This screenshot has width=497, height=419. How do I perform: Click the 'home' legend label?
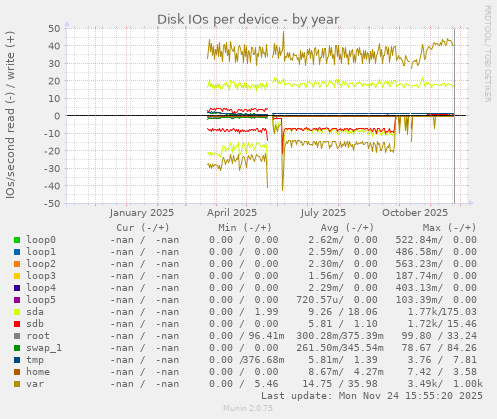tap(38, 372)
